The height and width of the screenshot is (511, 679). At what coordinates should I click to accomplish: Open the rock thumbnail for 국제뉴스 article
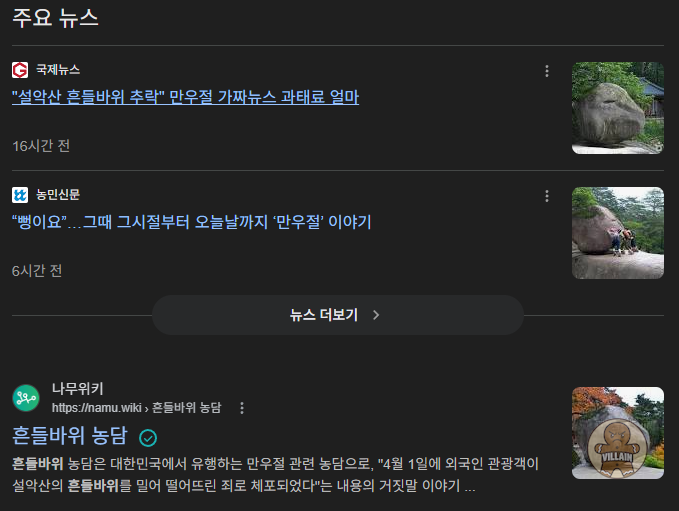618,108
